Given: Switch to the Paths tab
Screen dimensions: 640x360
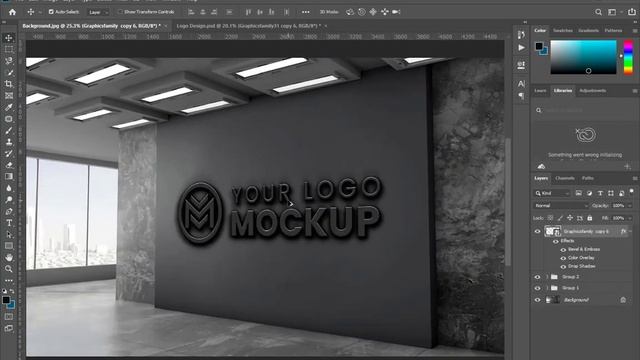Looking at the screenshot, I should click(x=587, y=178).
